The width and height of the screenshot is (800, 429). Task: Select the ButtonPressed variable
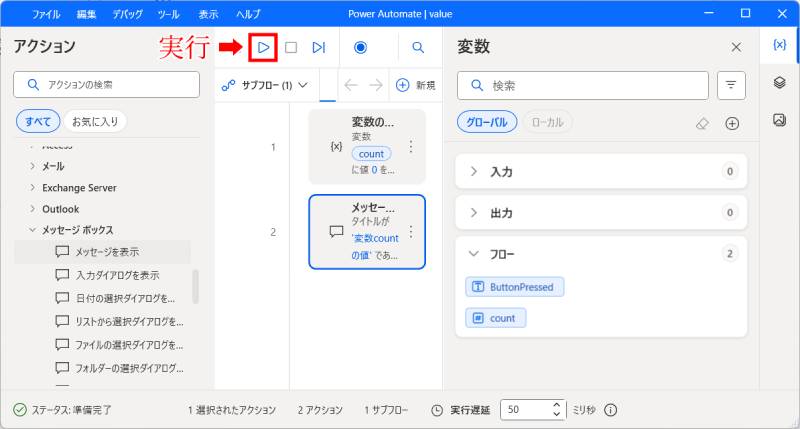coord(514,287)
